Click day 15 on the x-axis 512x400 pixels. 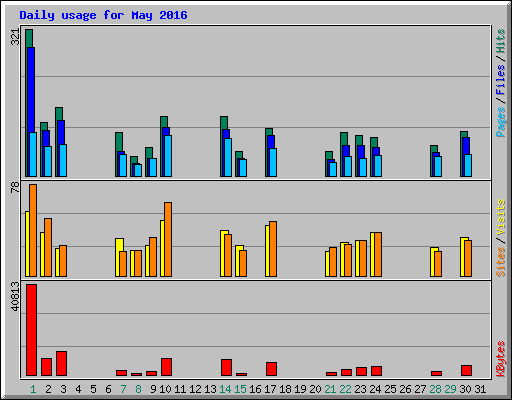240,389
